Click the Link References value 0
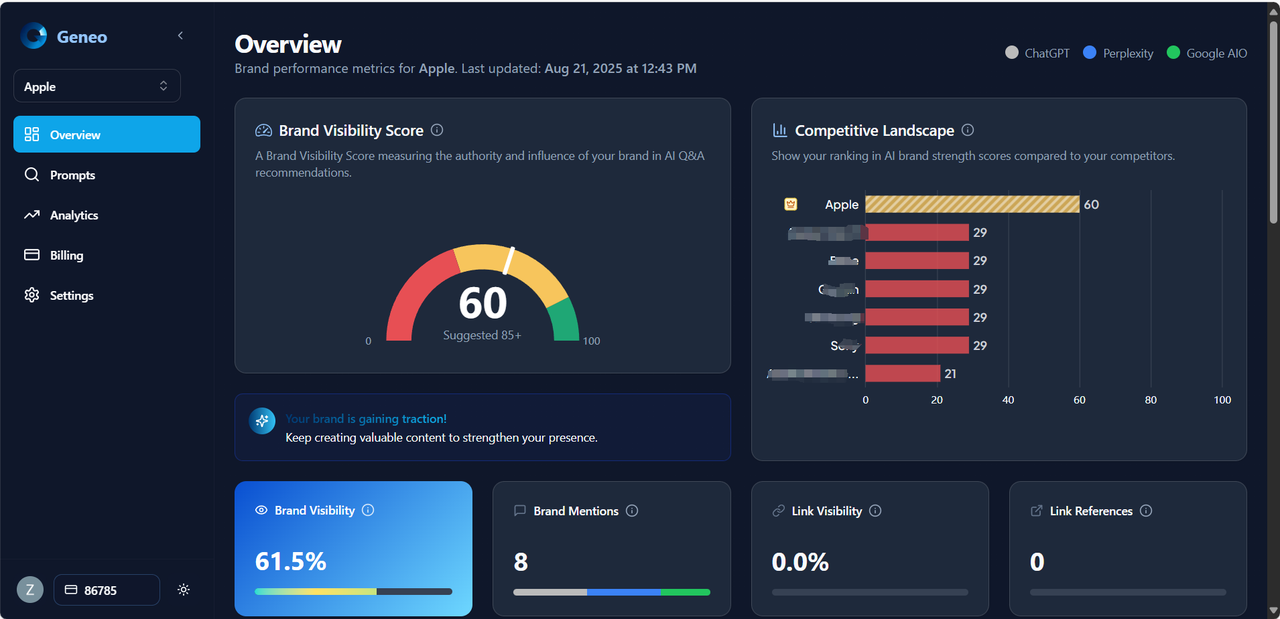1280x619 pixels. point(1037,562)
